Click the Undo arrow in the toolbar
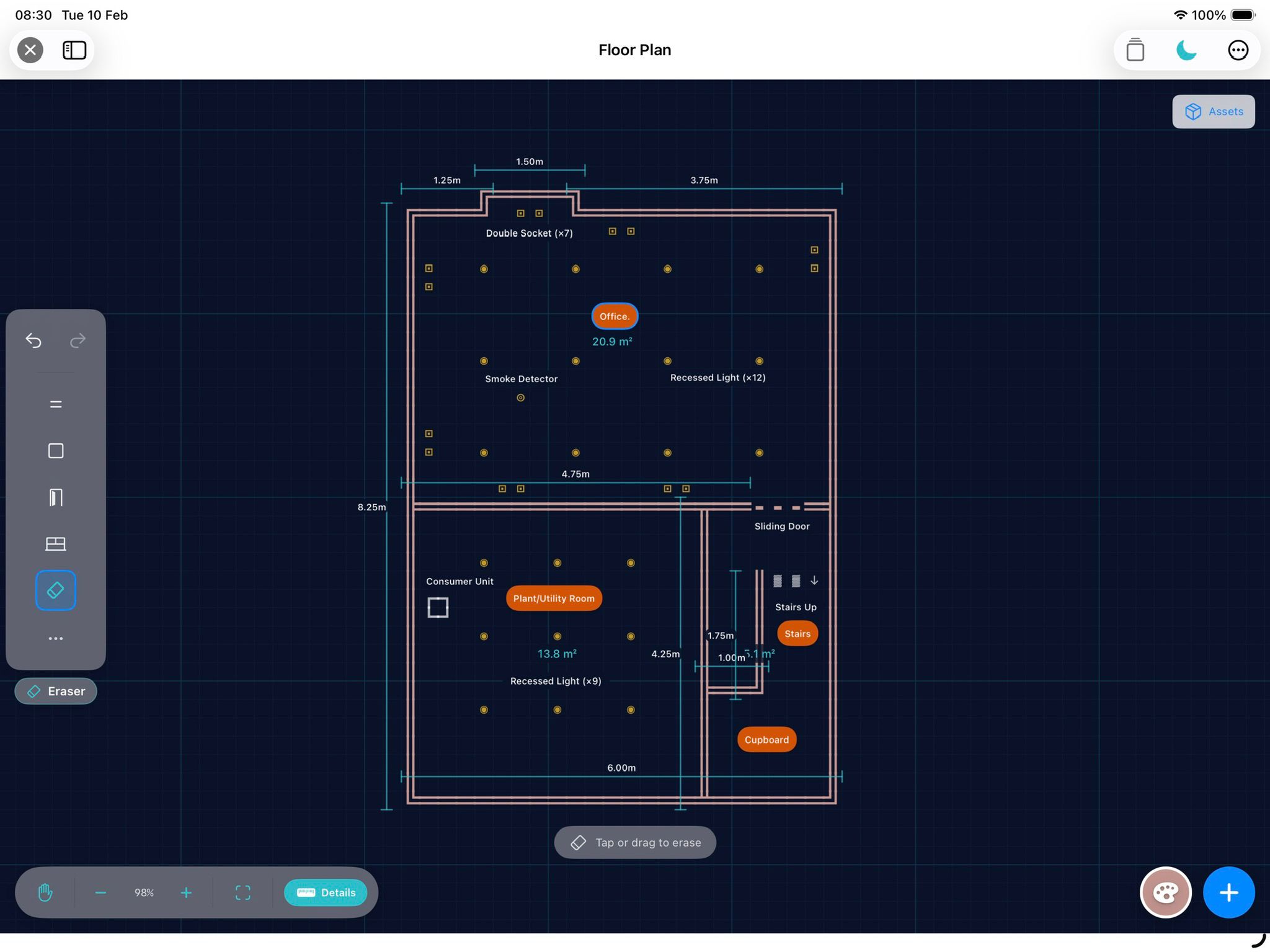This screenshot has width=1270, height=952. point(33,340)
